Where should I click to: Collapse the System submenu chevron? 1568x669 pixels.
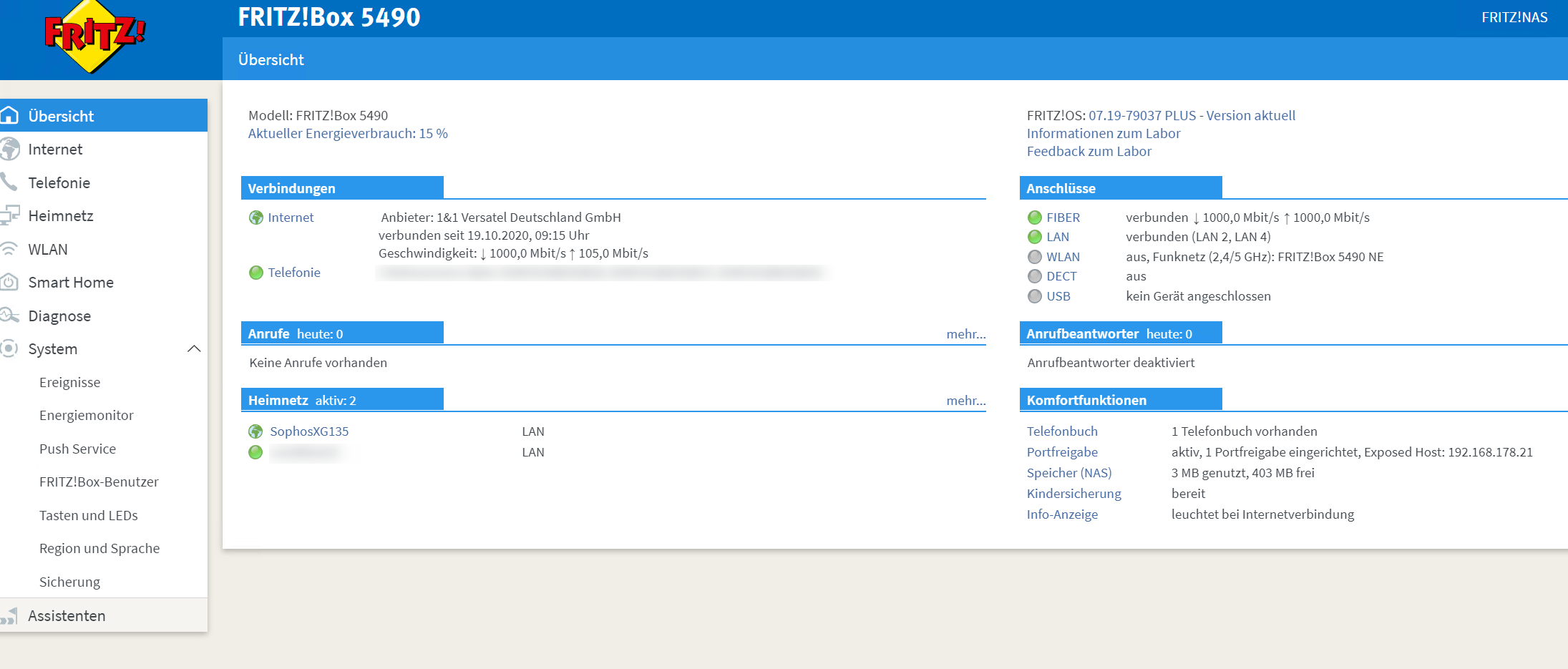point(194,348)
